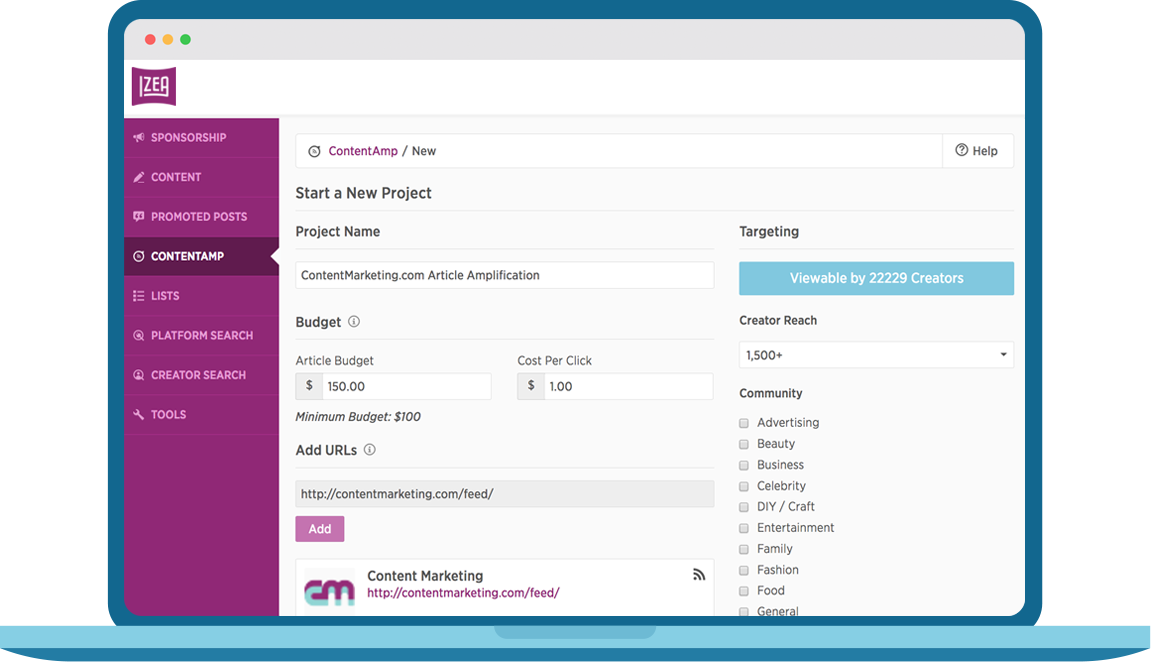Check the Celebrity community checkbox
The width and height of the screenshot is (1151, 662).
pos(744,486)
